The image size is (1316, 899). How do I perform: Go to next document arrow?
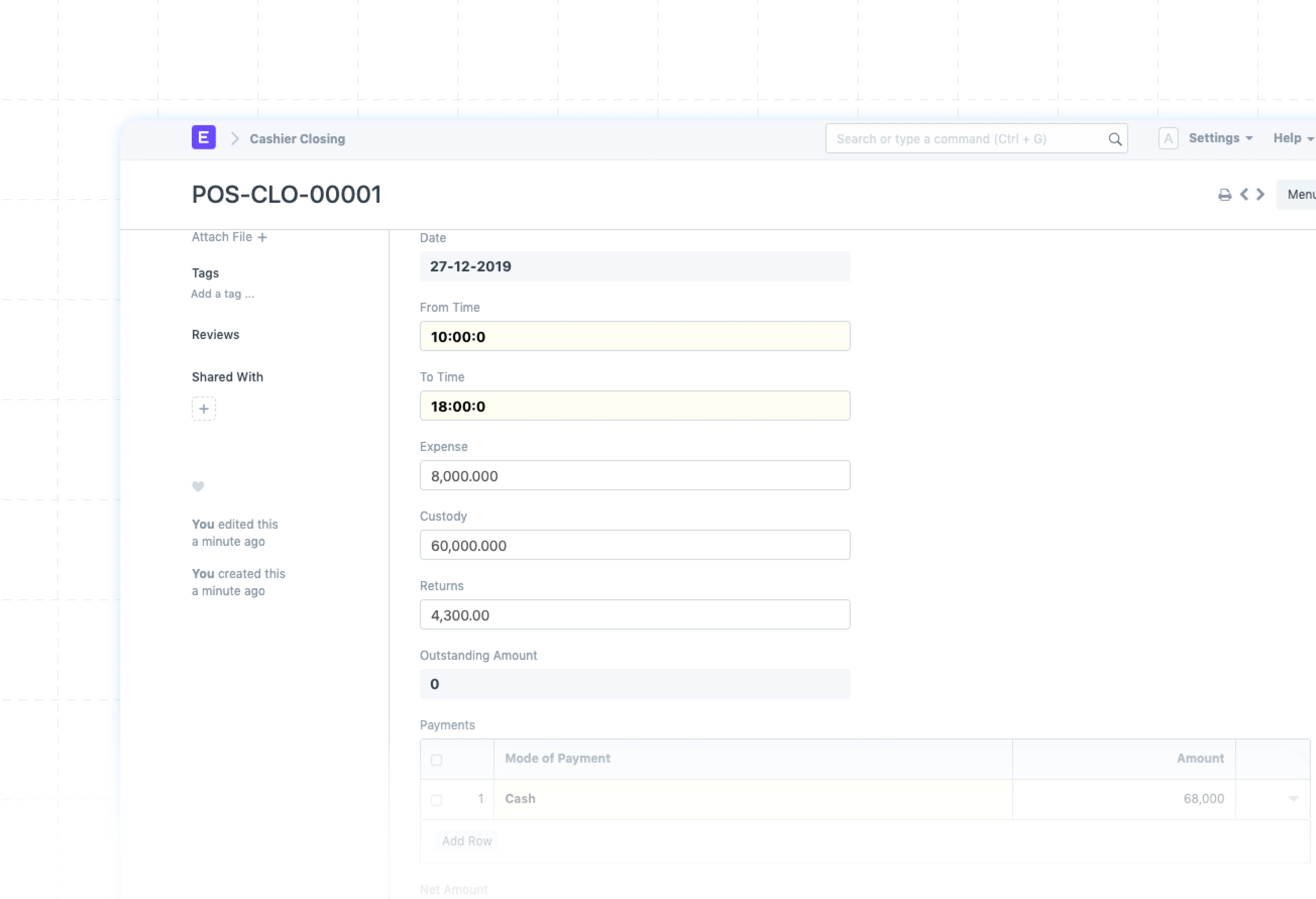(1260, 194)
